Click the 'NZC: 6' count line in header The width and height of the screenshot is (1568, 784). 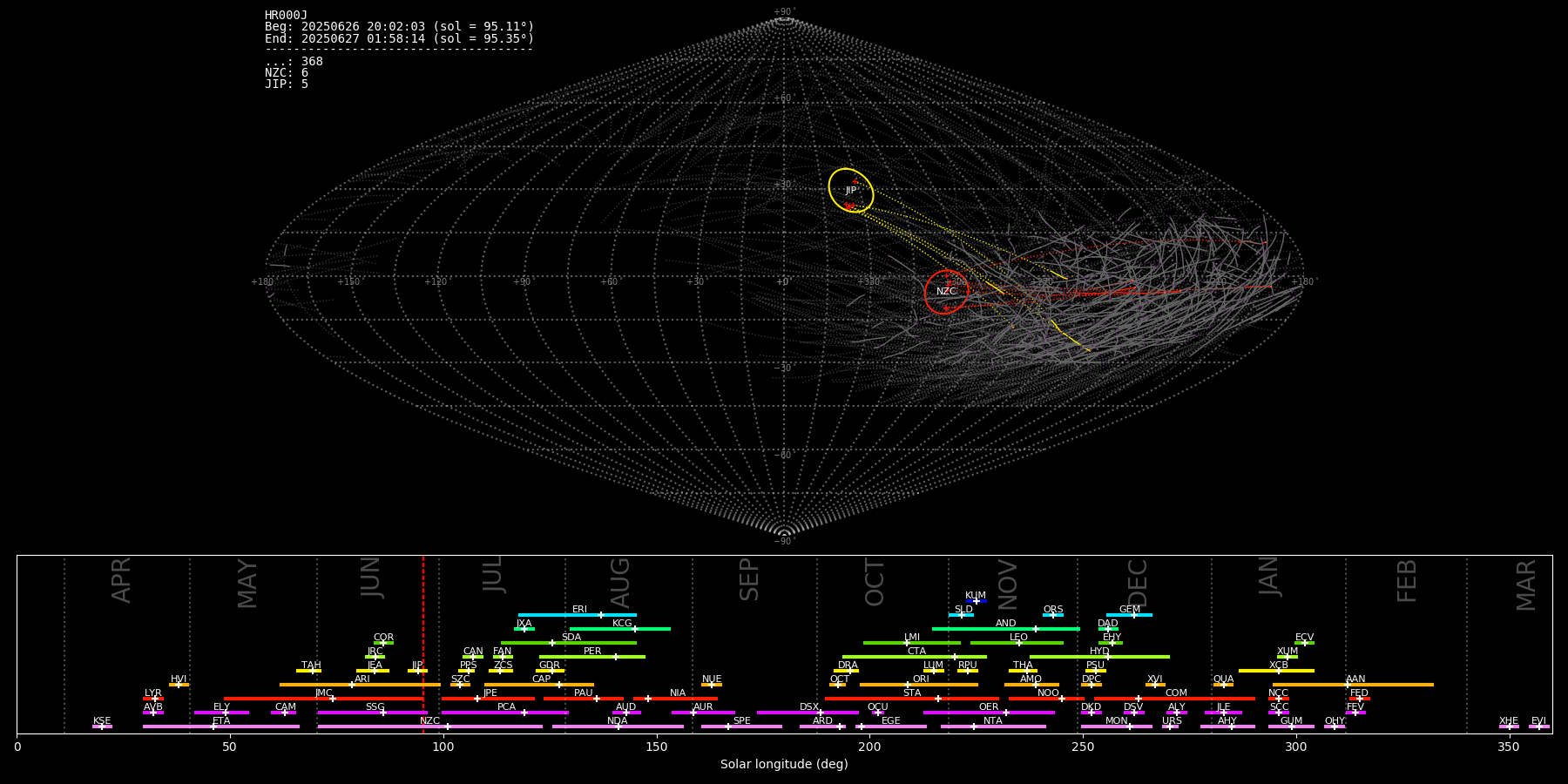tap(287, 73)
